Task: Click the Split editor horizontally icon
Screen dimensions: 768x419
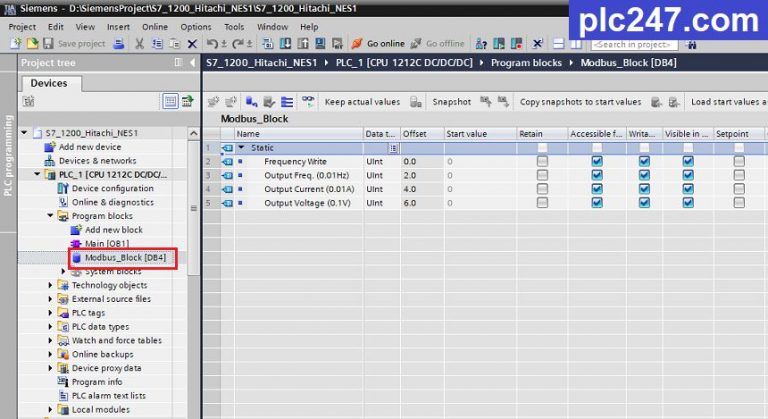Action: pos(558,44)
